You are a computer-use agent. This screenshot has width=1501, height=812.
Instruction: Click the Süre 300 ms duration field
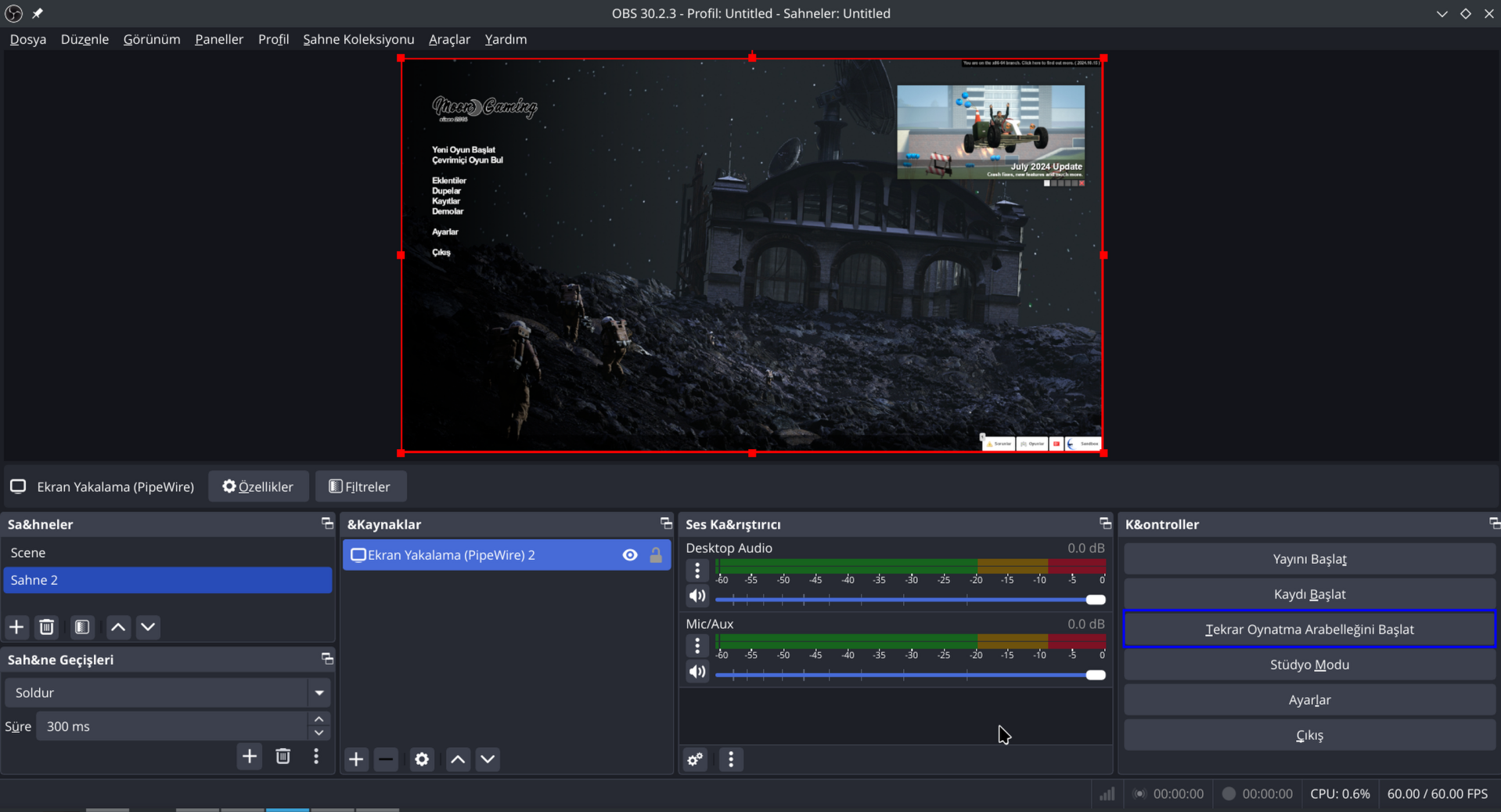click(172, 726)
